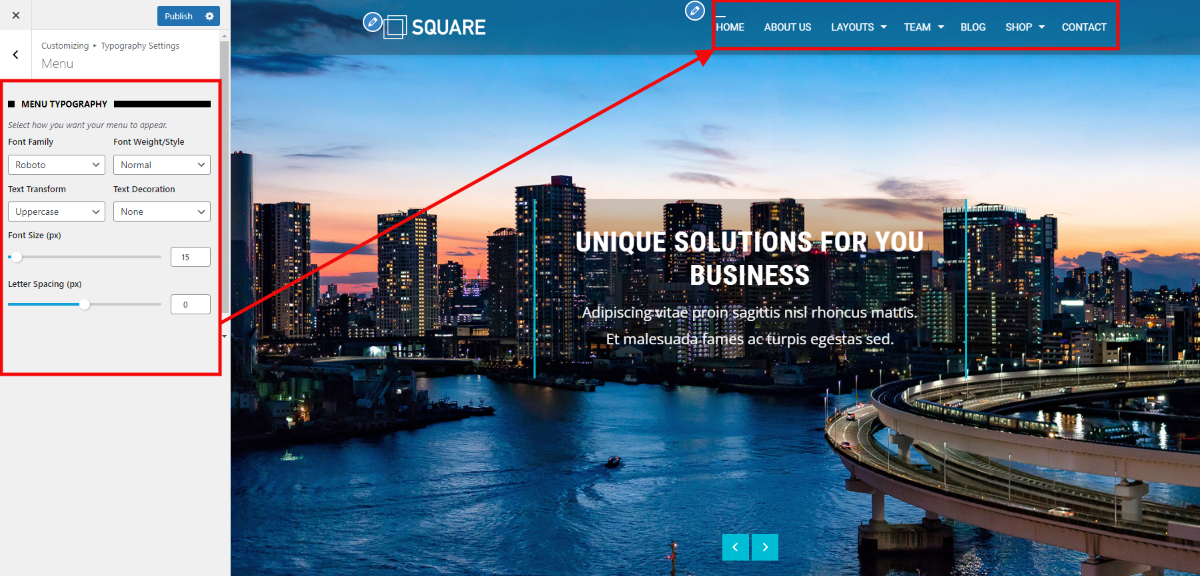This screenshot has width=1200, height=576.
Task: Show the next slide with the right arrow
Action: click(765, 547)
